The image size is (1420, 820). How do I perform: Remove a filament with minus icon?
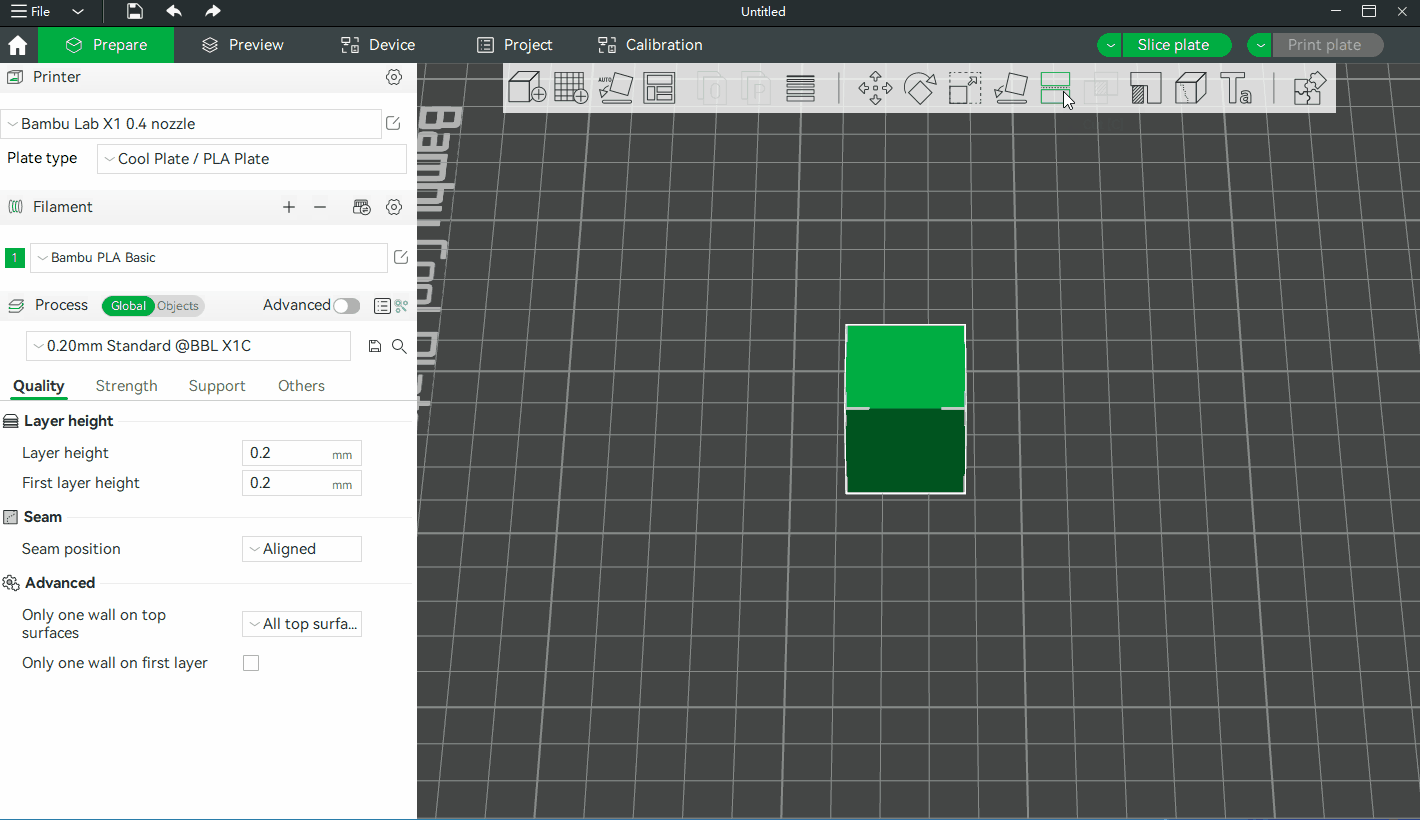tap(320, 207)
